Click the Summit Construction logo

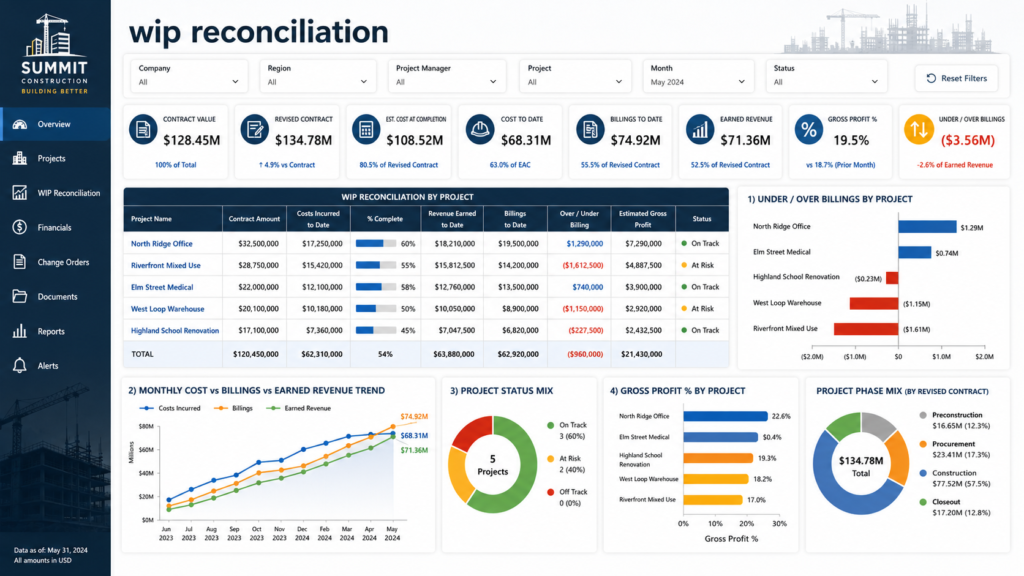tap(54, 55)
